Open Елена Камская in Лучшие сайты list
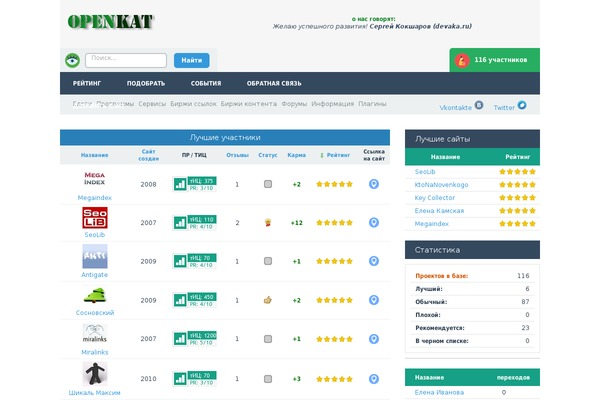The image size is (600, 400). pos(439,211)
